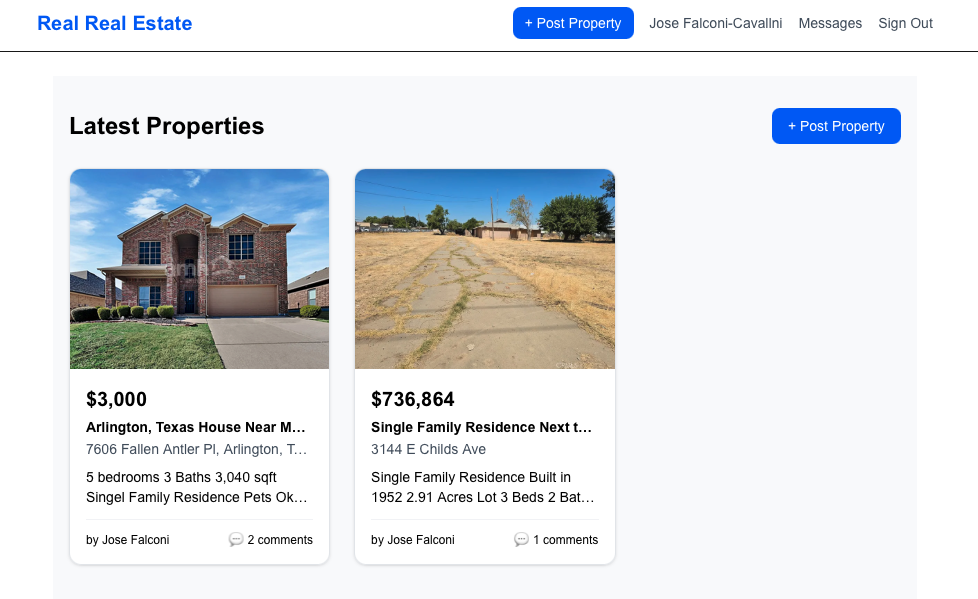The width and height of the screenshot is (978, 599).
Task: Click Sign Out
Action: point(905,23)
